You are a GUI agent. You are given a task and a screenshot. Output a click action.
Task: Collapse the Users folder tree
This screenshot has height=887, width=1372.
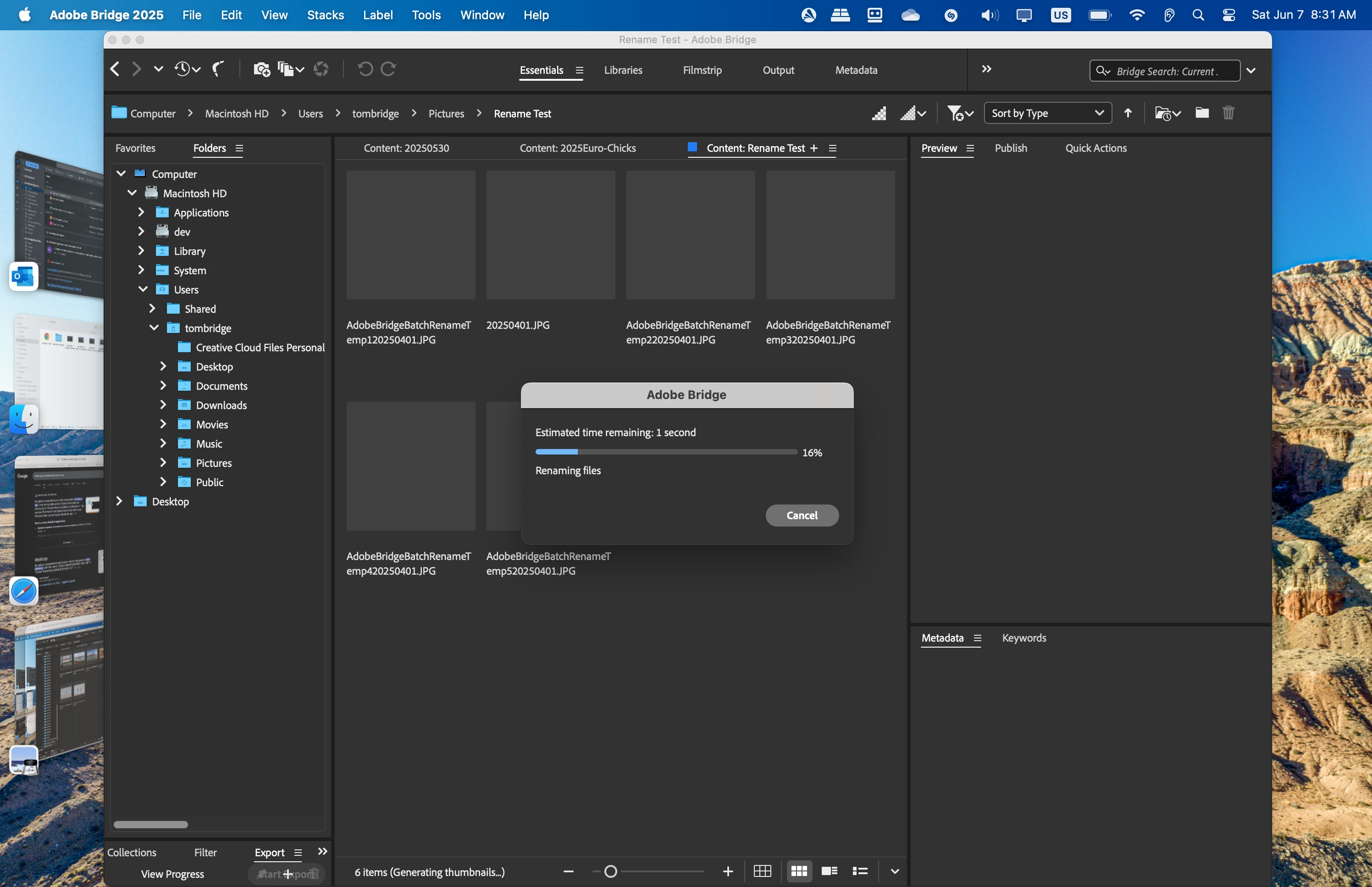[x=143, y=289]
